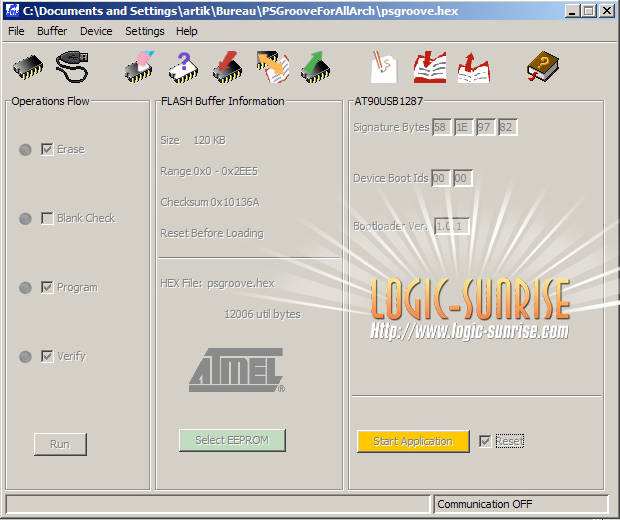
Task: Click the '12006 util bytes' text
Action: pyautogui.click(x=263, y=314)
